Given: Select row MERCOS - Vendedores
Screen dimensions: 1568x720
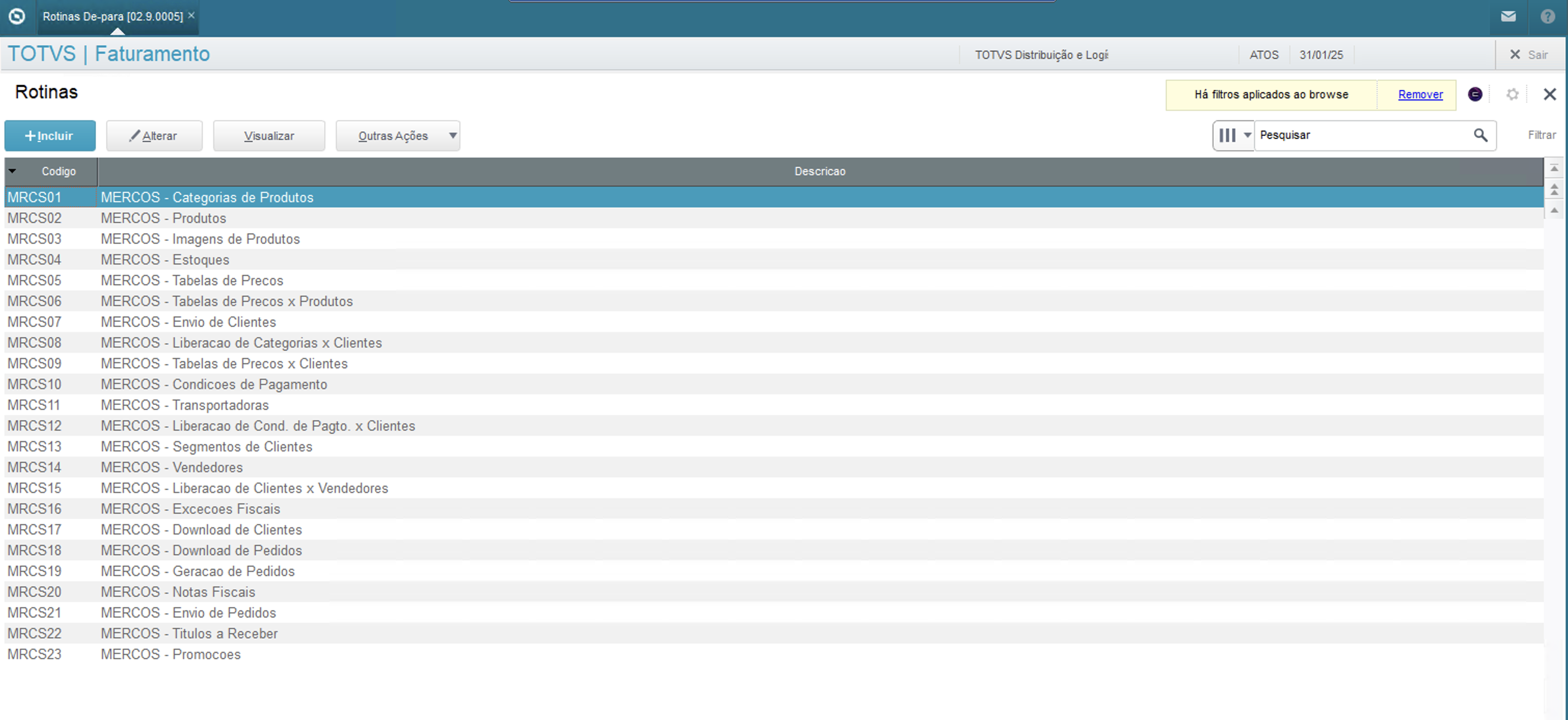Looking at the screenshot, I should point(774,467).
